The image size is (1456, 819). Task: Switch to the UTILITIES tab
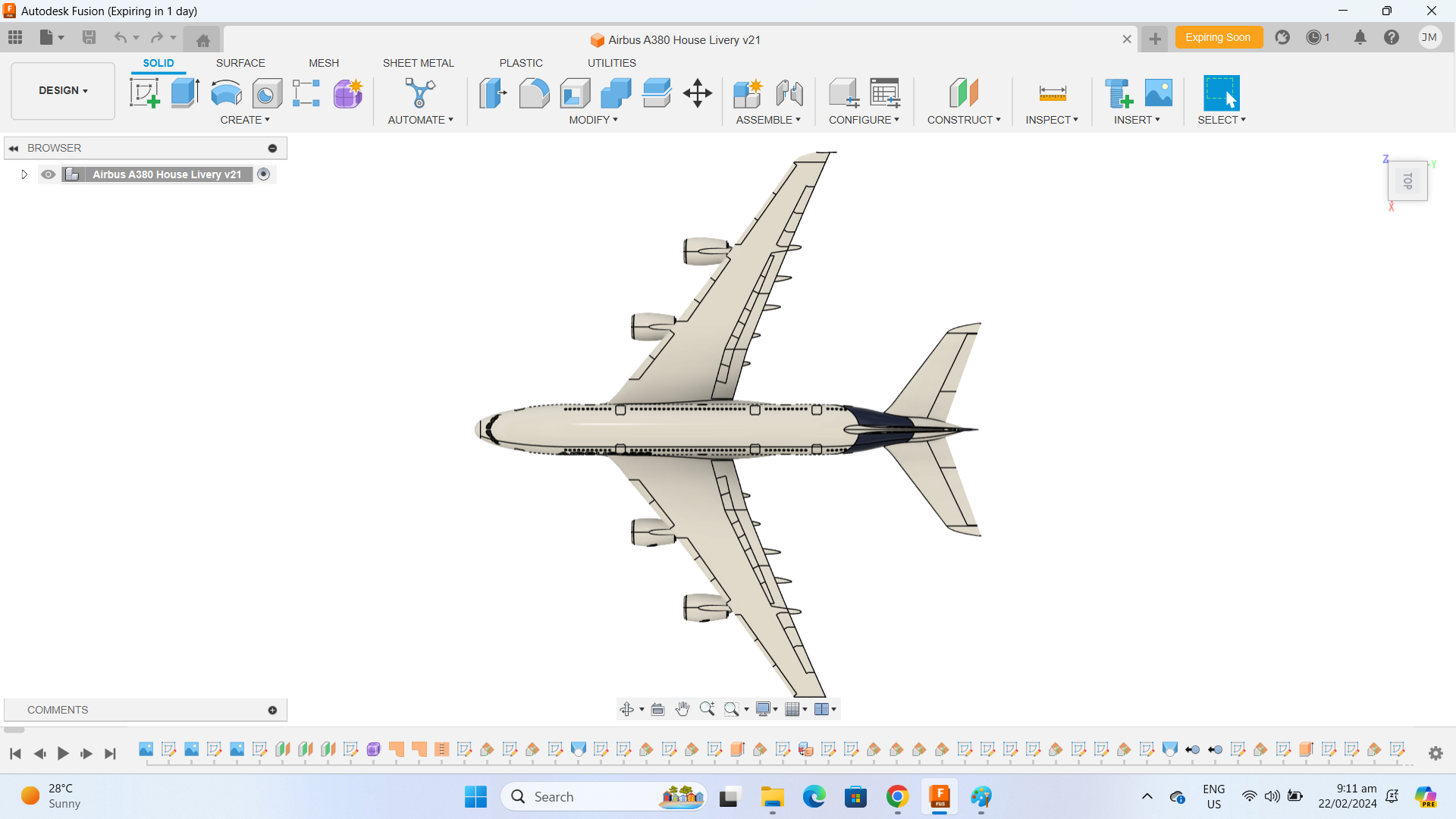[611, 63]
